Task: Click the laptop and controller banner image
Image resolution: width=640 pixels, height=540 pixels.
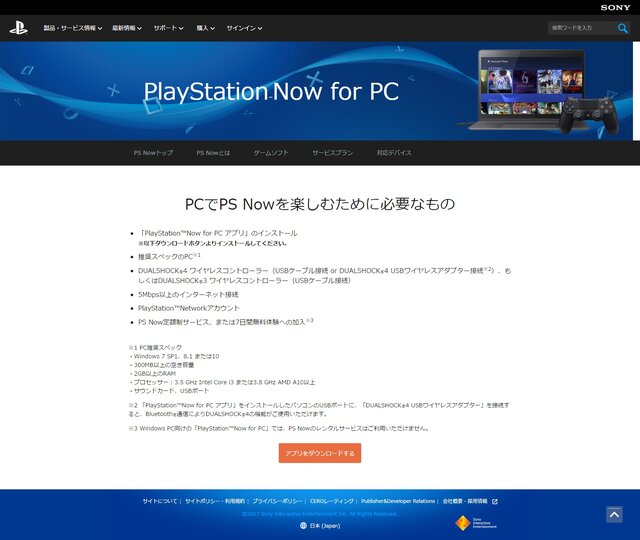Action: tap(539, 91)
